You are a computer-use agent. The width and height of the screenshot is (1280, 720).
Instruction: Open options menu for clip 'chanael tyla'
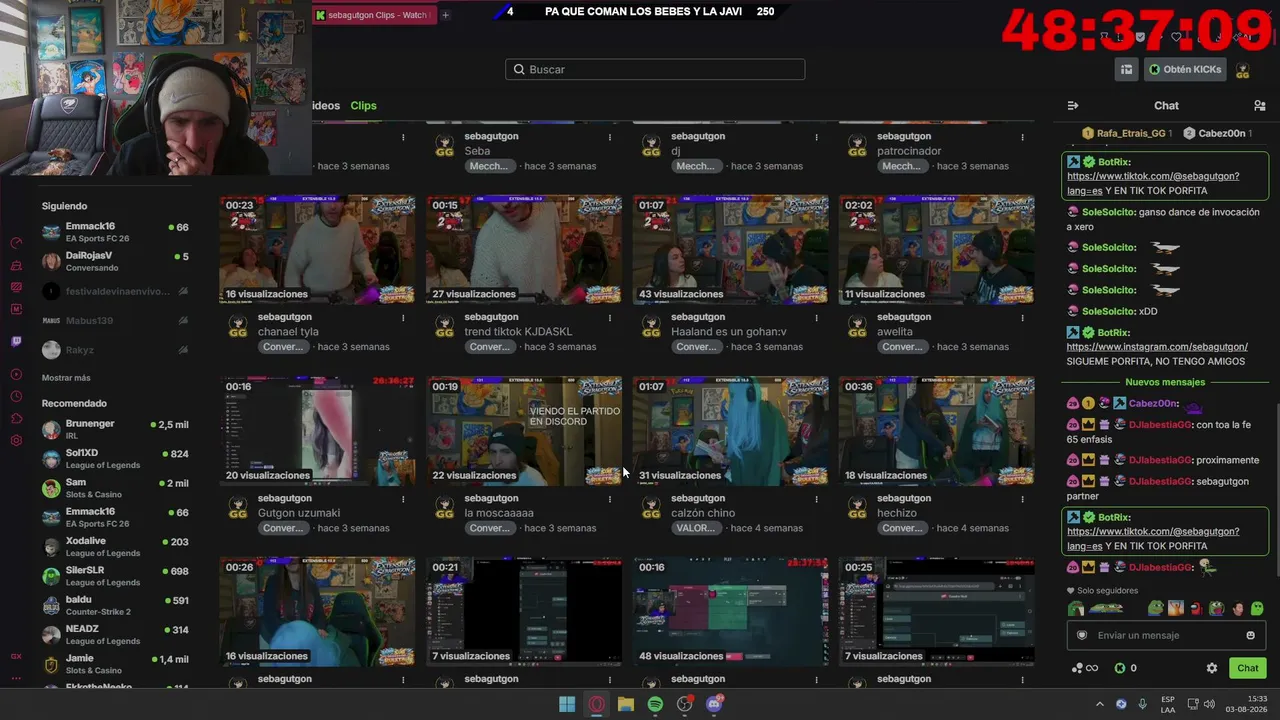click(x=403, y=318)
